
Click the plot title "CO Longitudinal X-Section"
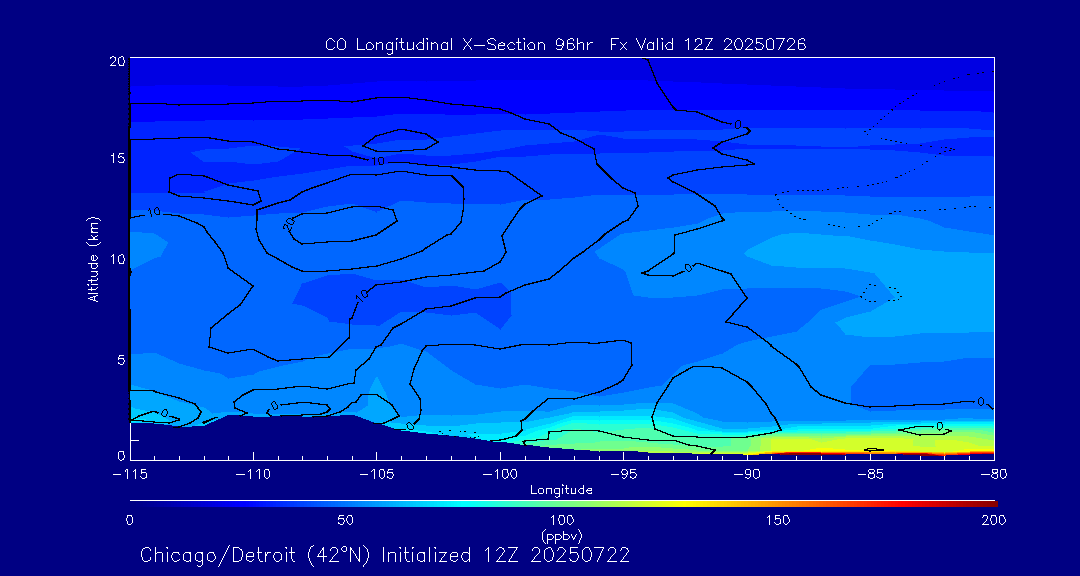565,44
